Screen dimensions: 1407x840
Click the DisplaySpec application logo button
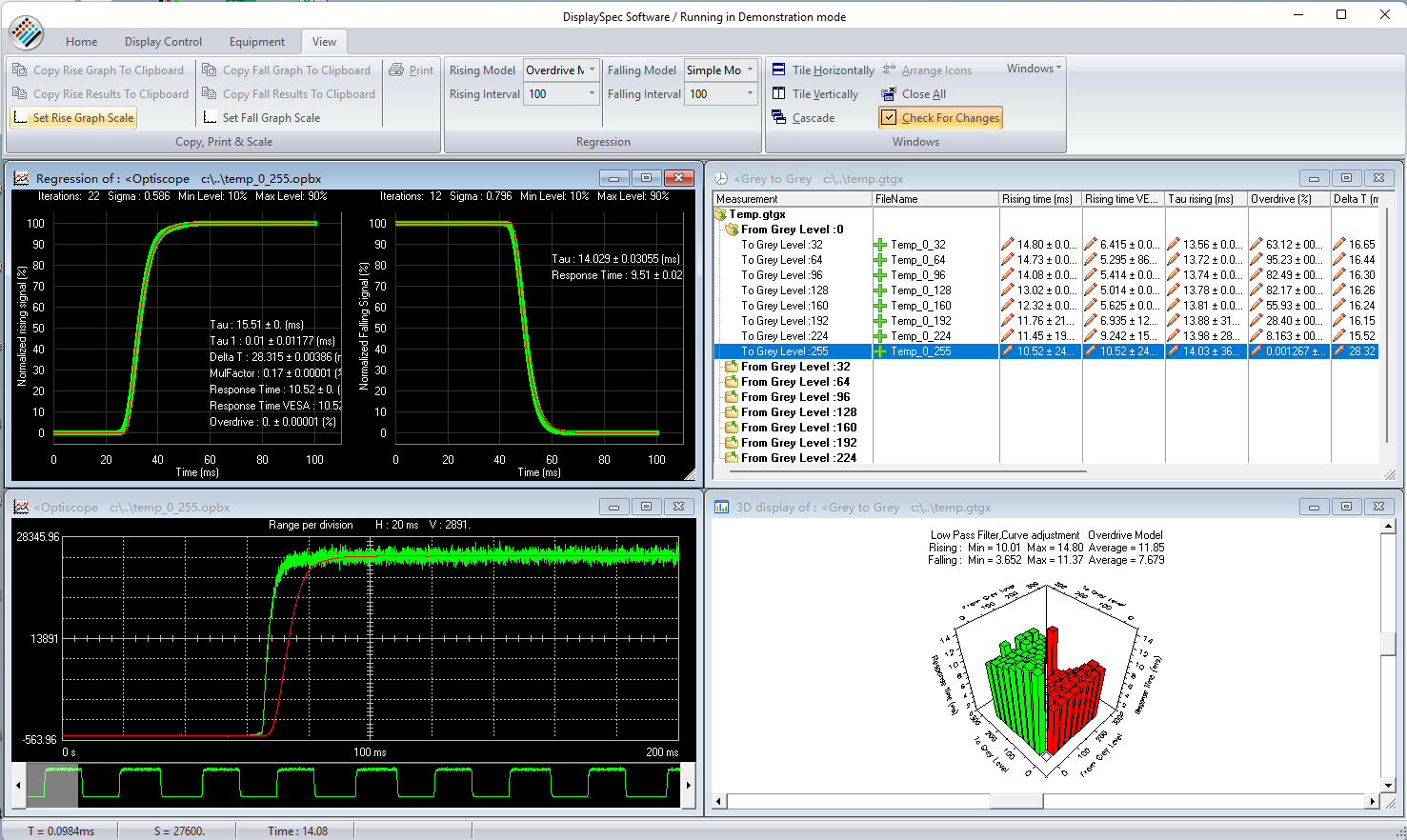26,33
